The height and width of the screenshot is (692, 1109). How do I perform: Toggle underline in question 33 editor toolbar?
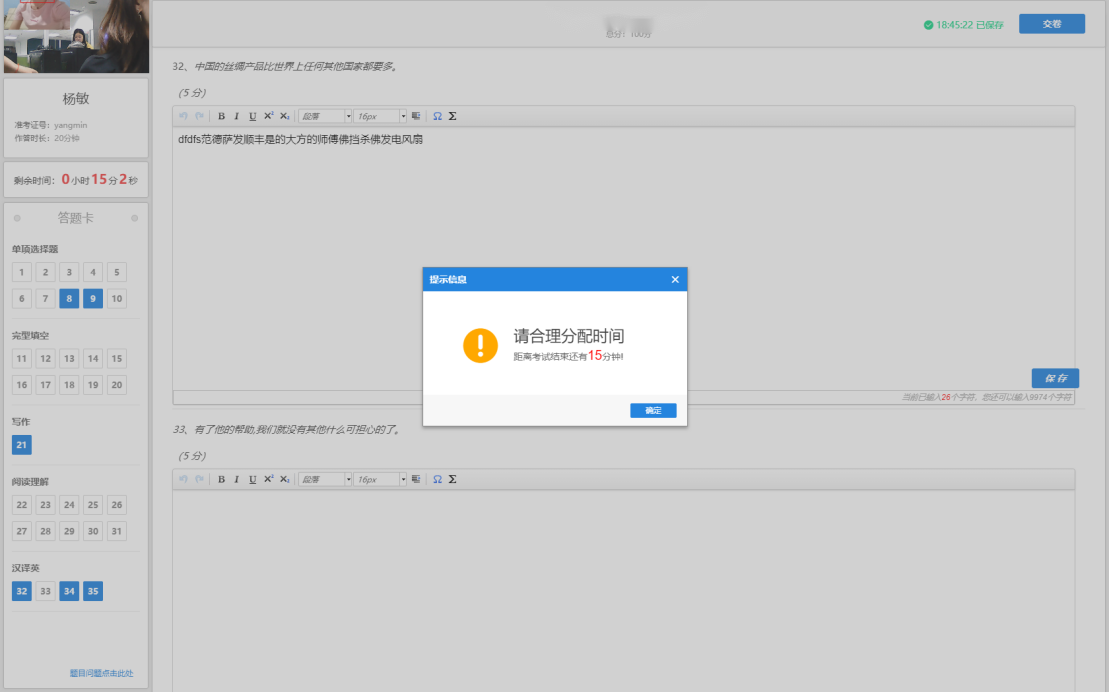(x=252, y=479)
